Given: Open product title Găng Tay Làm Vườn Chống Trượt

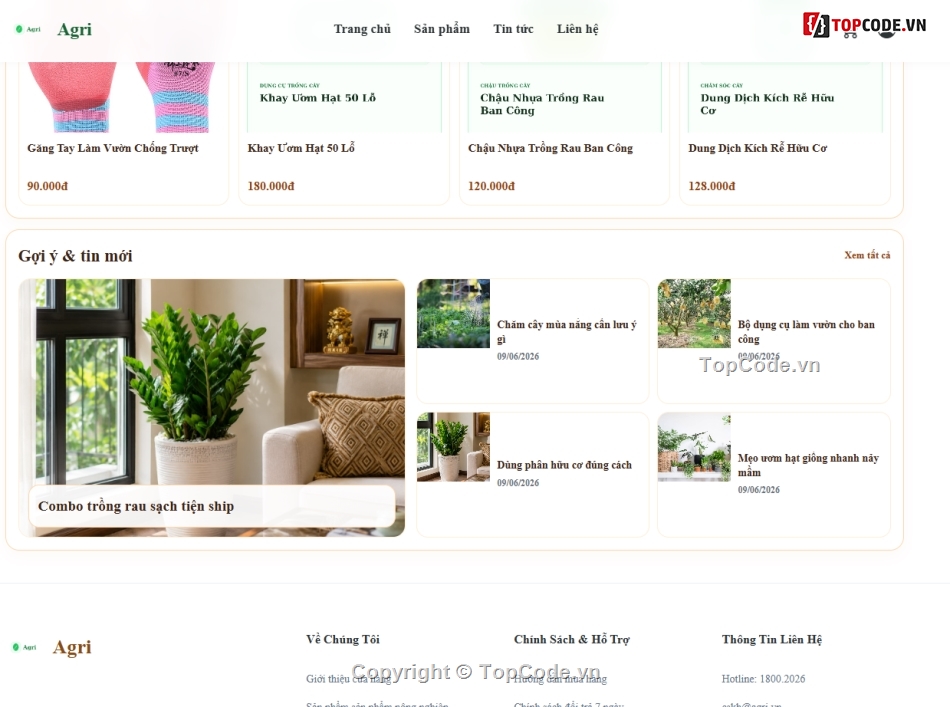Looking at the screenshot, I should pos(113,148).
